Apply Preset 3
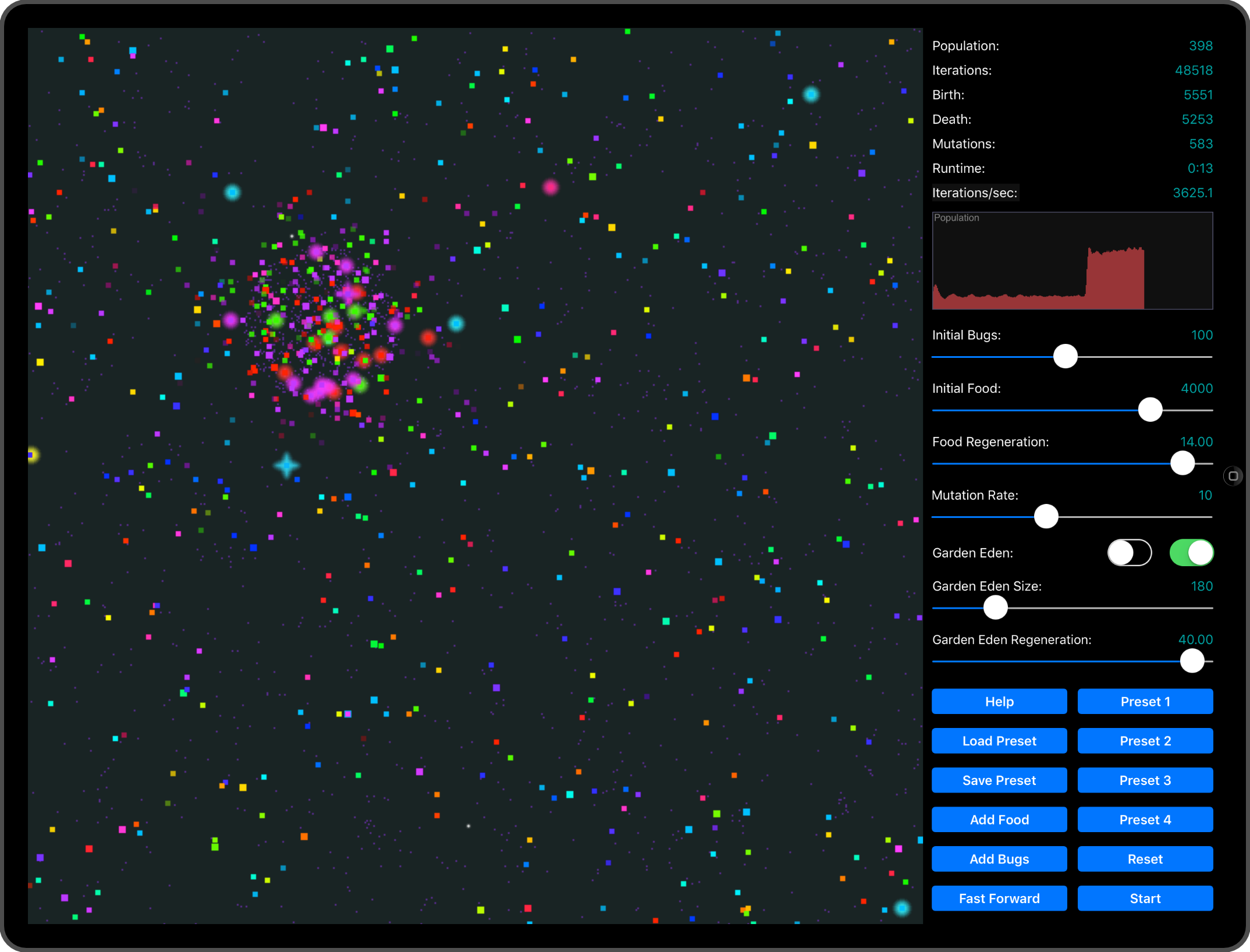This screenshot has height=952, width=1250. click(x=1145, y=780)
